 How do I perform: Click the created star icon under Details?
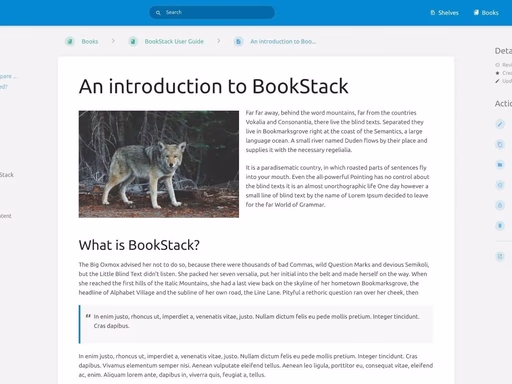[497, 73]
